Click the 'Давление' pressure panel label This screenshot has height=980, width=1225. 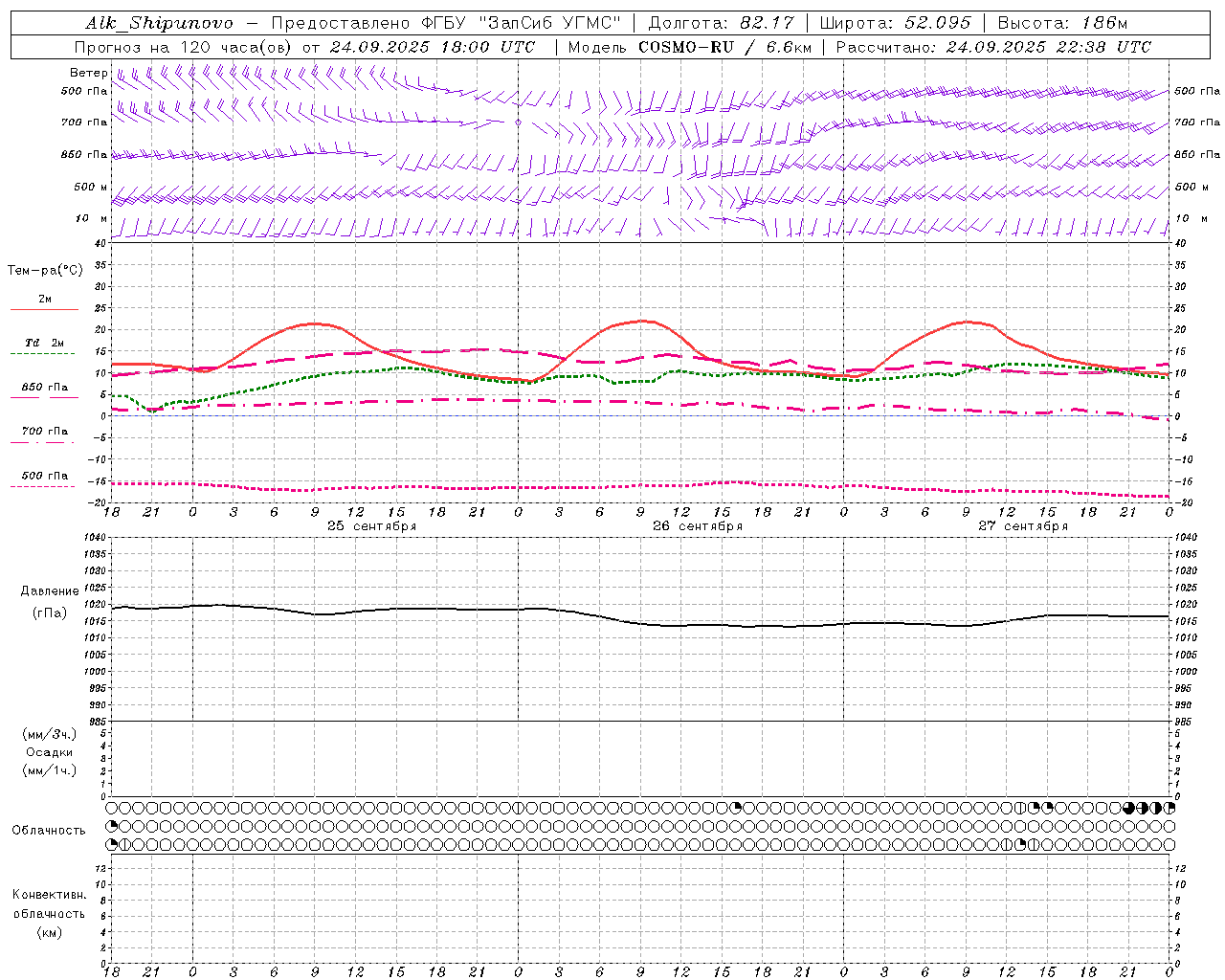50,591
